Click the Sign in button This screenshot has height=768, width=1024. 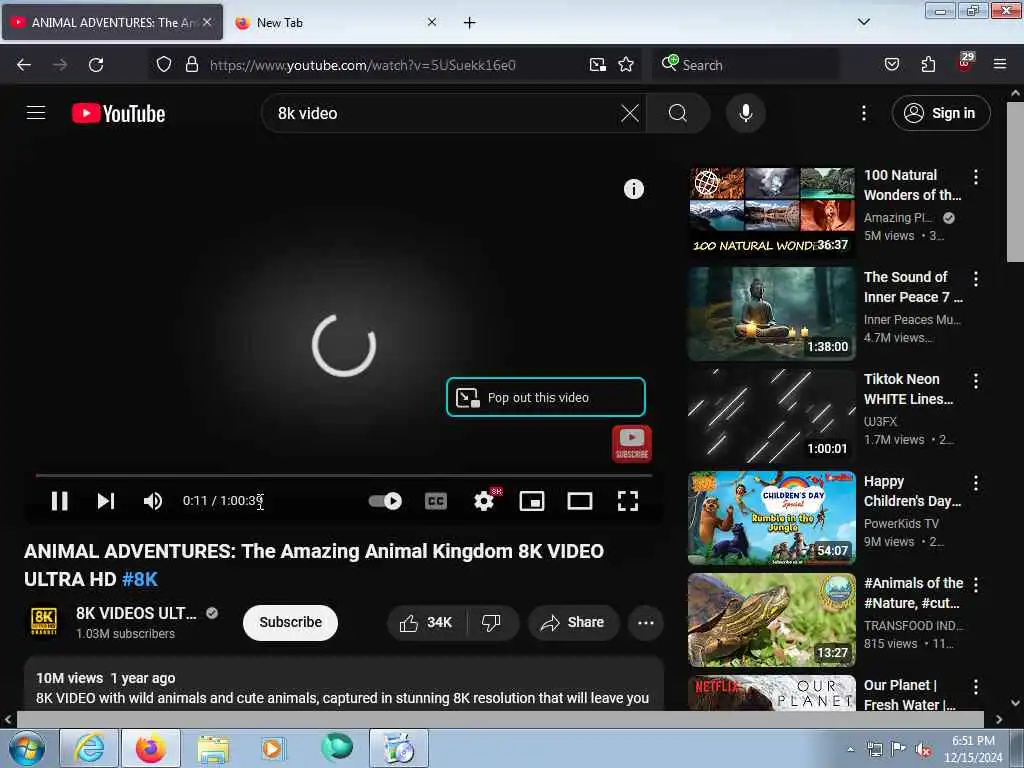point(940,114)
